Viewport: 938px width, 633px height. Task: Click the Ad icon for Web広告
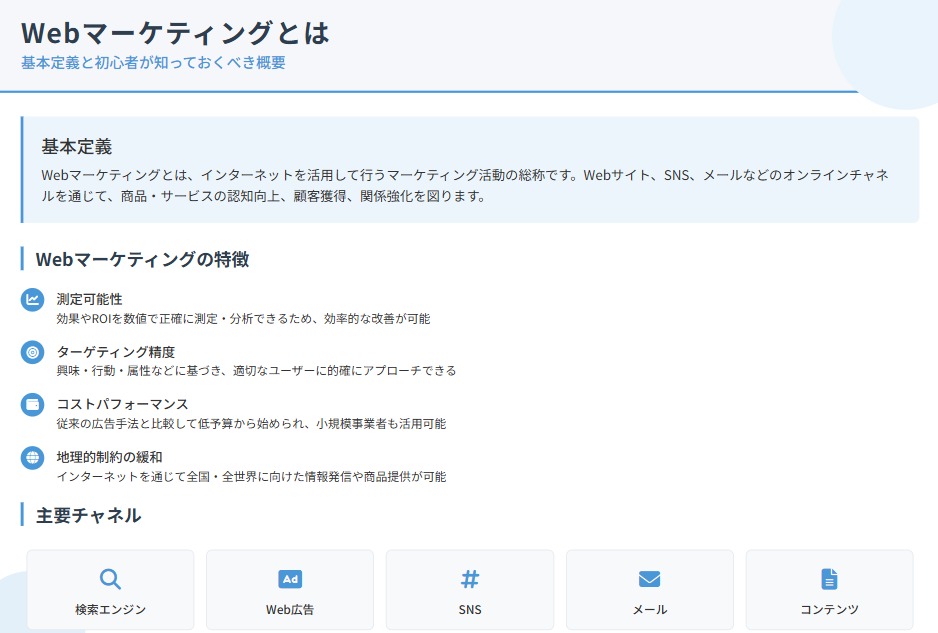[290, 579]
